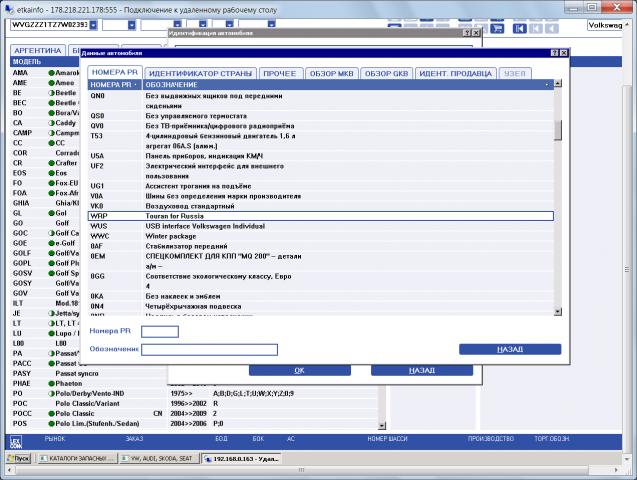The image size is (637, 480).
Task: Click the VIN text field WVGZZZ1TZ7W0239
Action: point(50,25)
